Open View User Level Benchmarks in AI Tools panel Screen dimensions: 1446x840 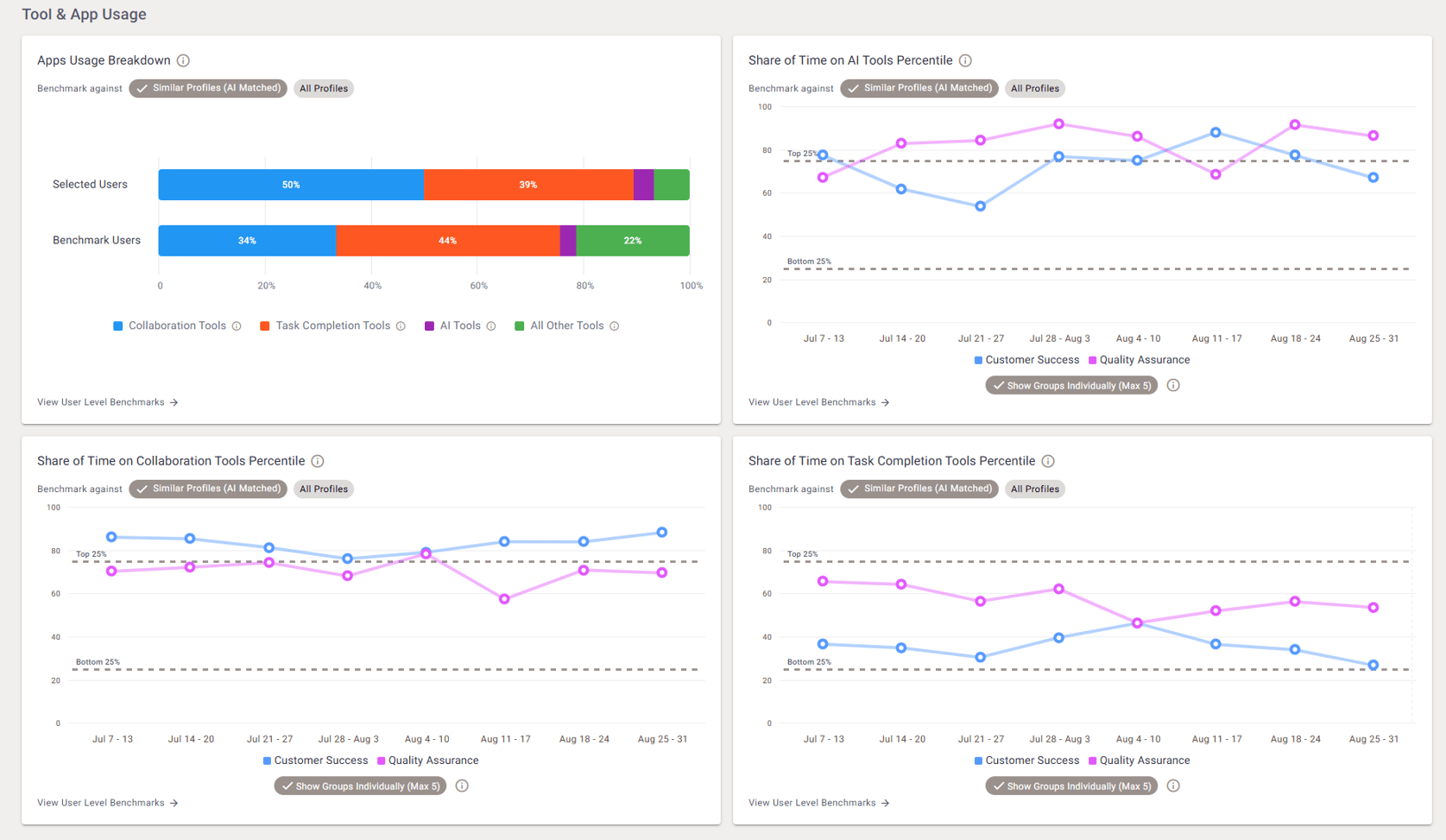point(811,401)
